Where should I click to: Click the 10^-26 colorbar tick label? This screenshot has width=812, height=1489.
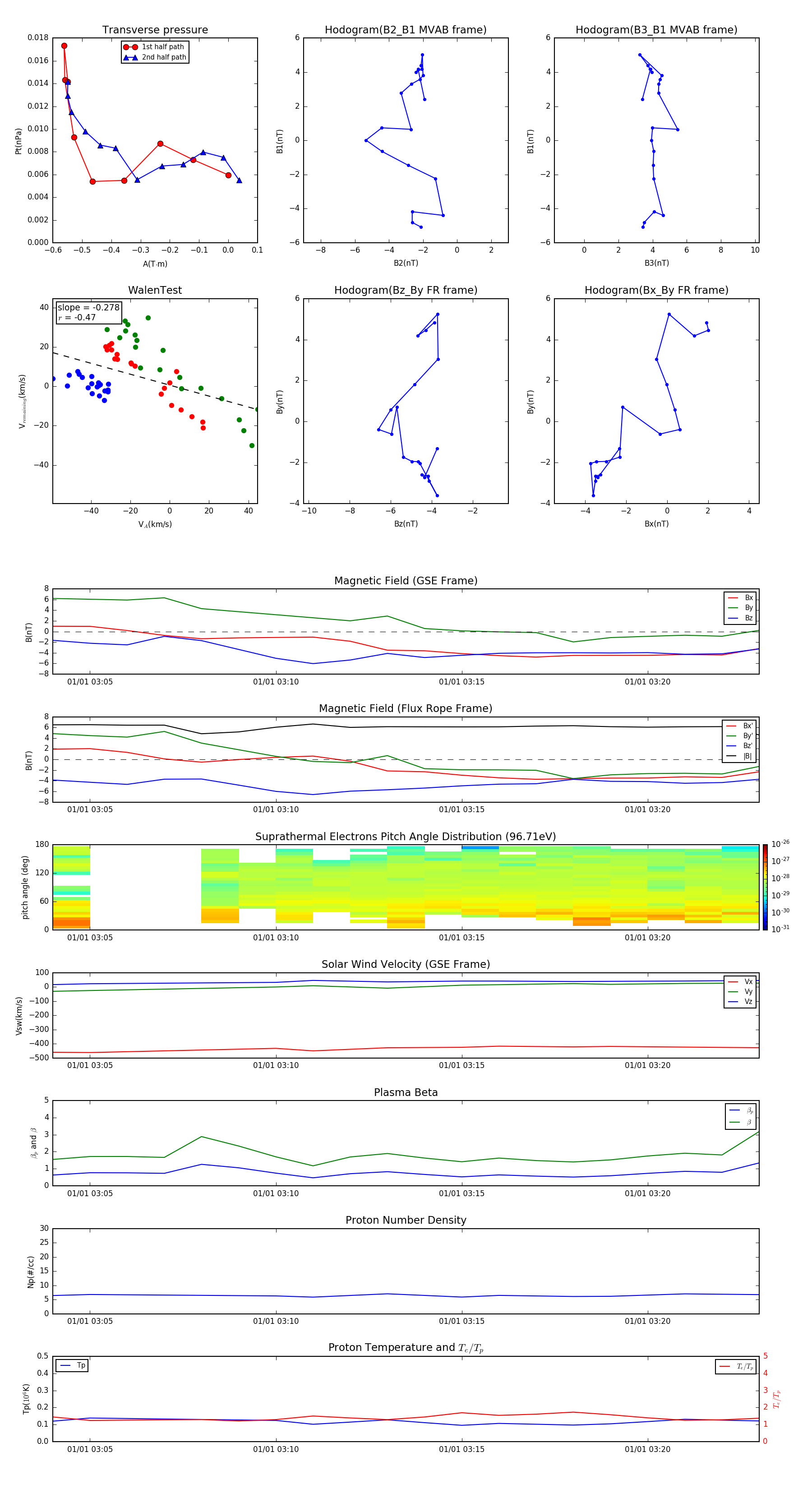coord(780,844)
